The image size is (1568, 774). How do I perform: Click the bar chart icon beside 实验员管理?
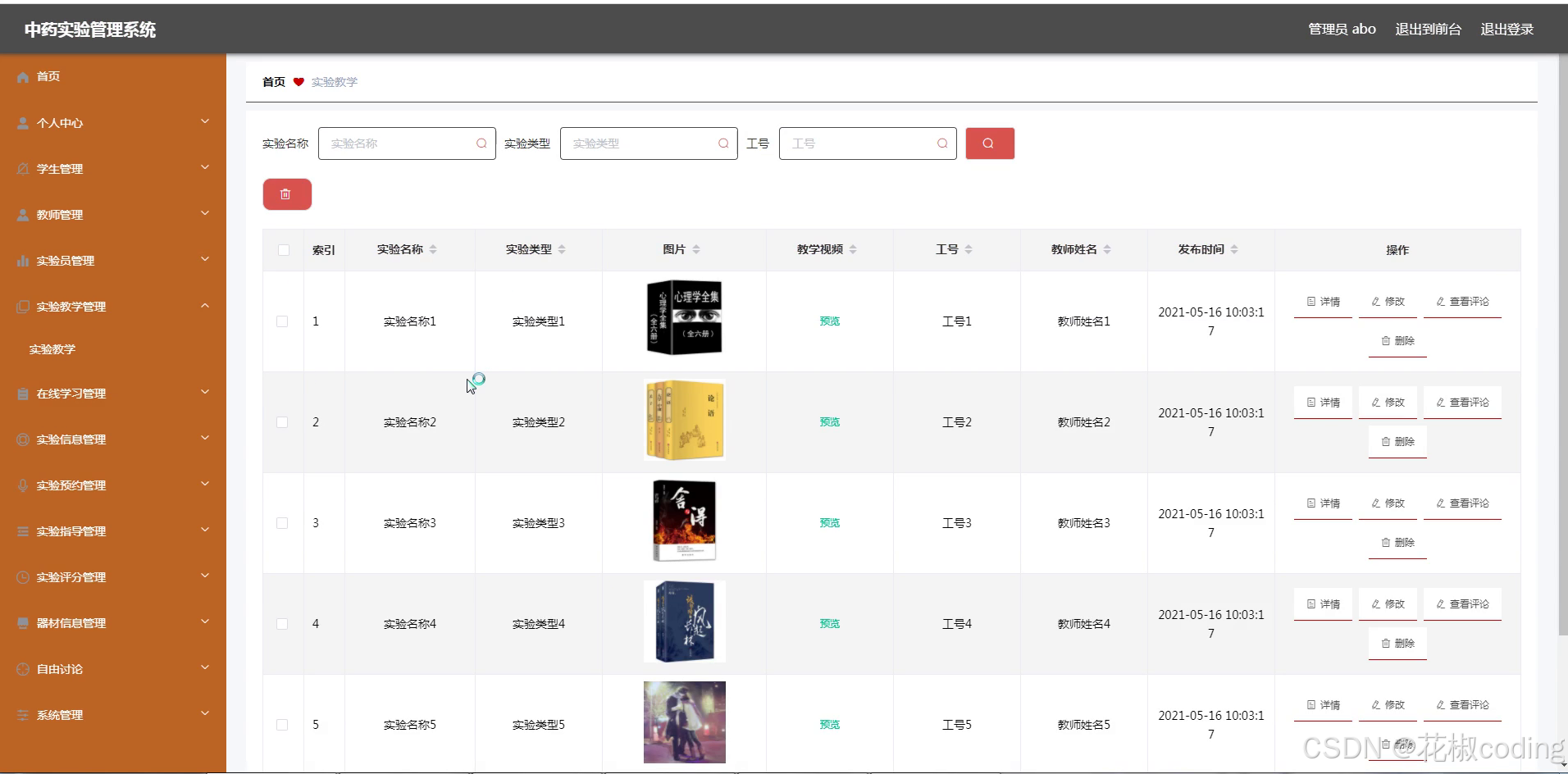click(x=23, y=261)
